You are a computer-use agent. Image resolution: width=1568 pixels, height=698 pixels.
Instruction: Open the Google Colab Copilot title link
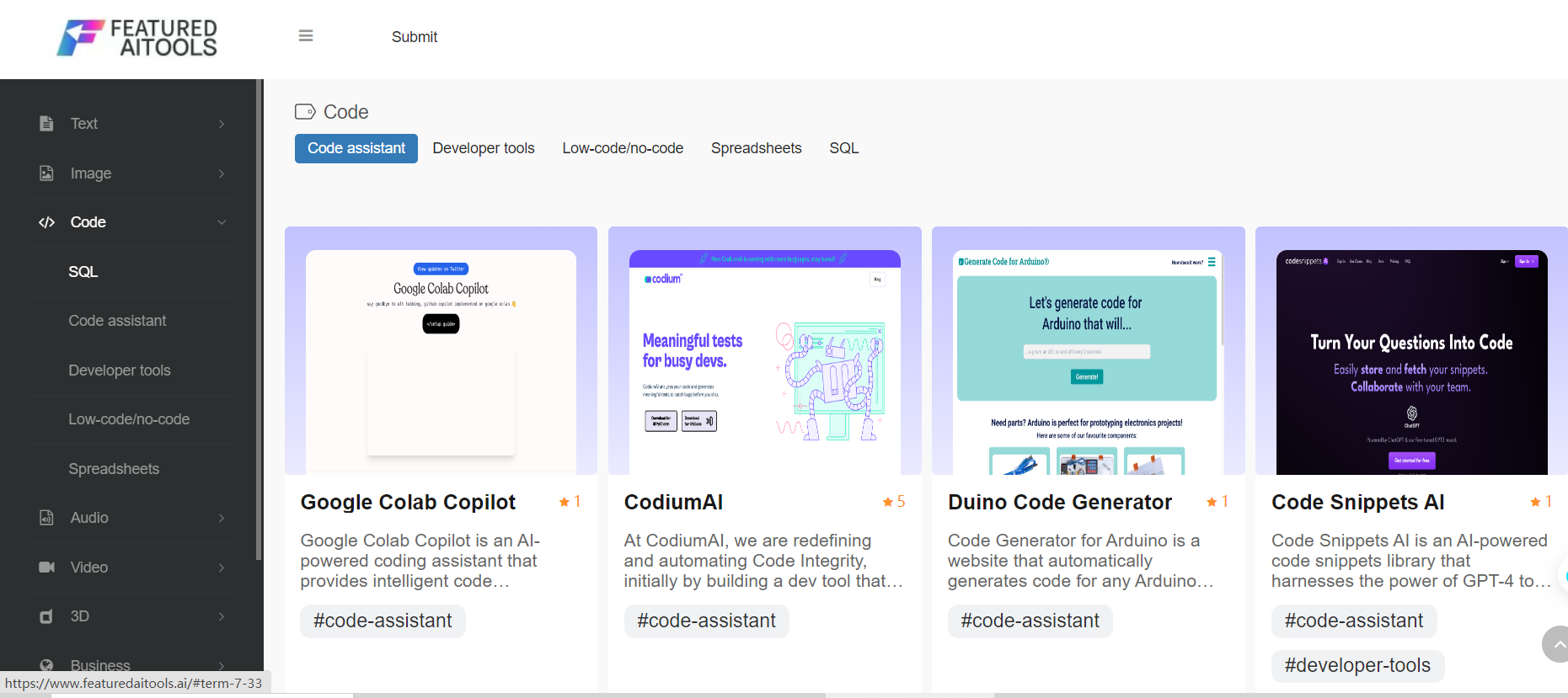[408, 502]
